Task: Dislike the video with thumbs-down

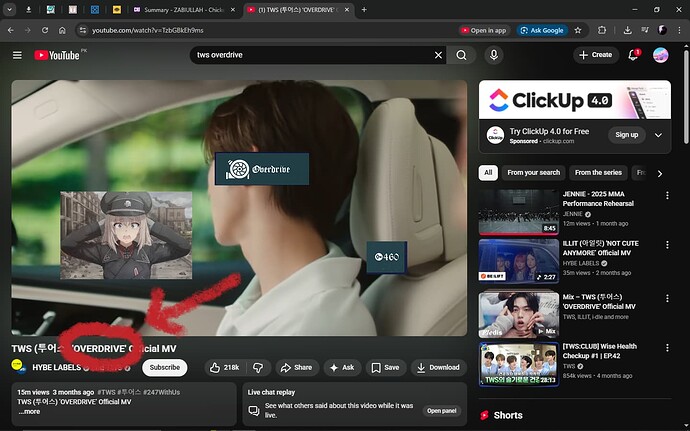Action: pyautogui.click(x=257, y=367)
